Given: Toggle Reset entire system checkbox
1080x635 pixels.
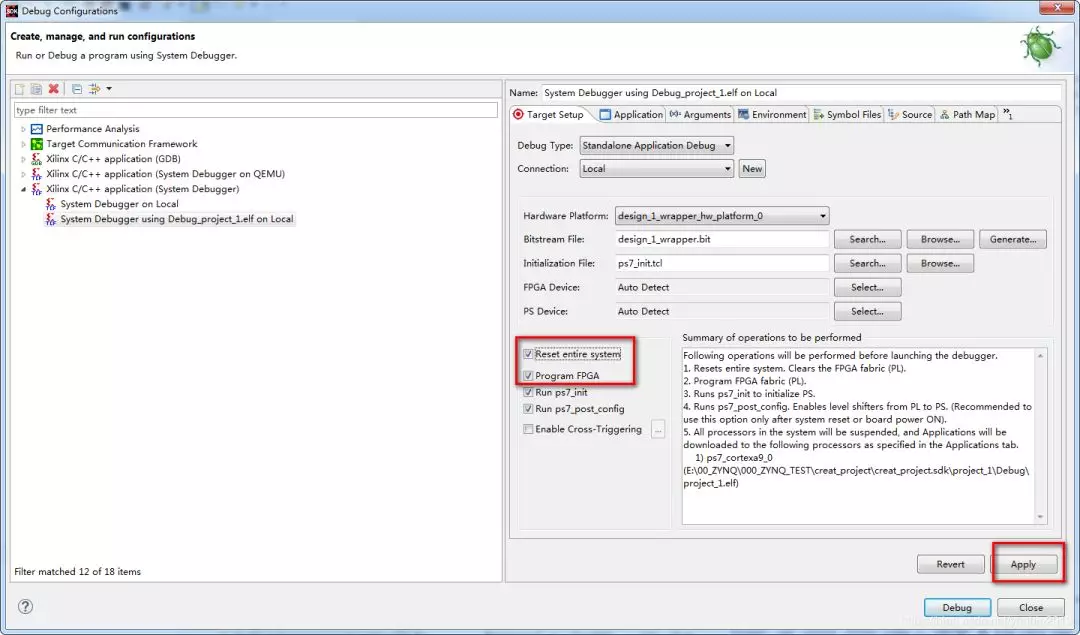Looking at the screenshot, I should click(528, 354).
